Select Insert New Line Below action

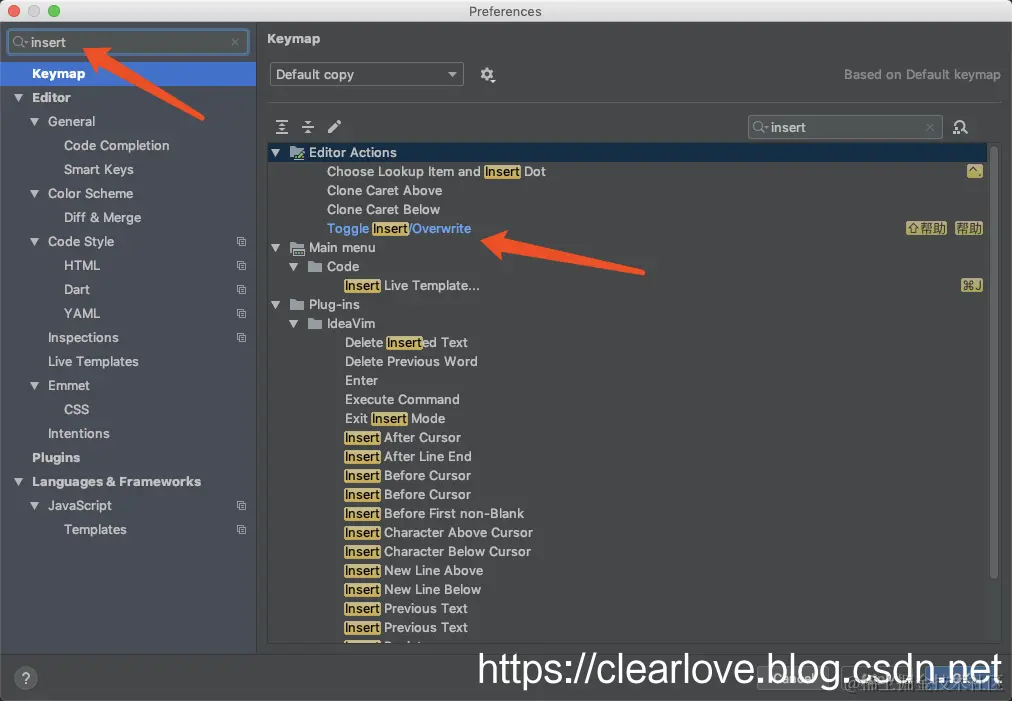(412, 590)
